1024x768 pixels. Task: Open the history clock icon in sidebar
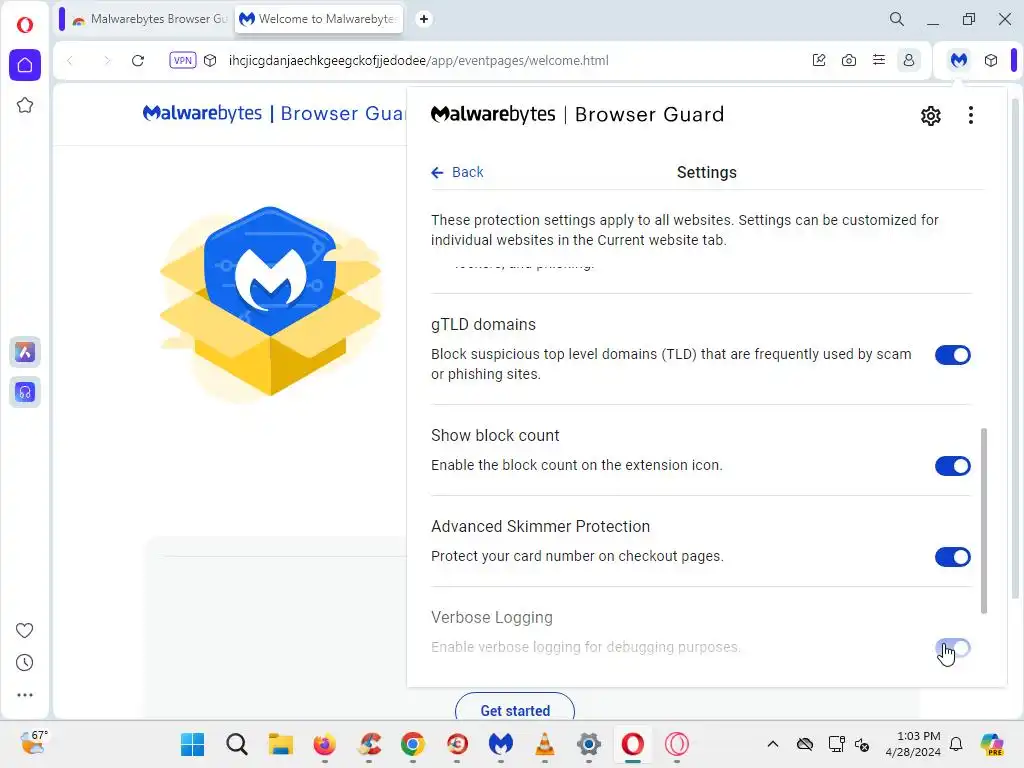coord(25,663)
